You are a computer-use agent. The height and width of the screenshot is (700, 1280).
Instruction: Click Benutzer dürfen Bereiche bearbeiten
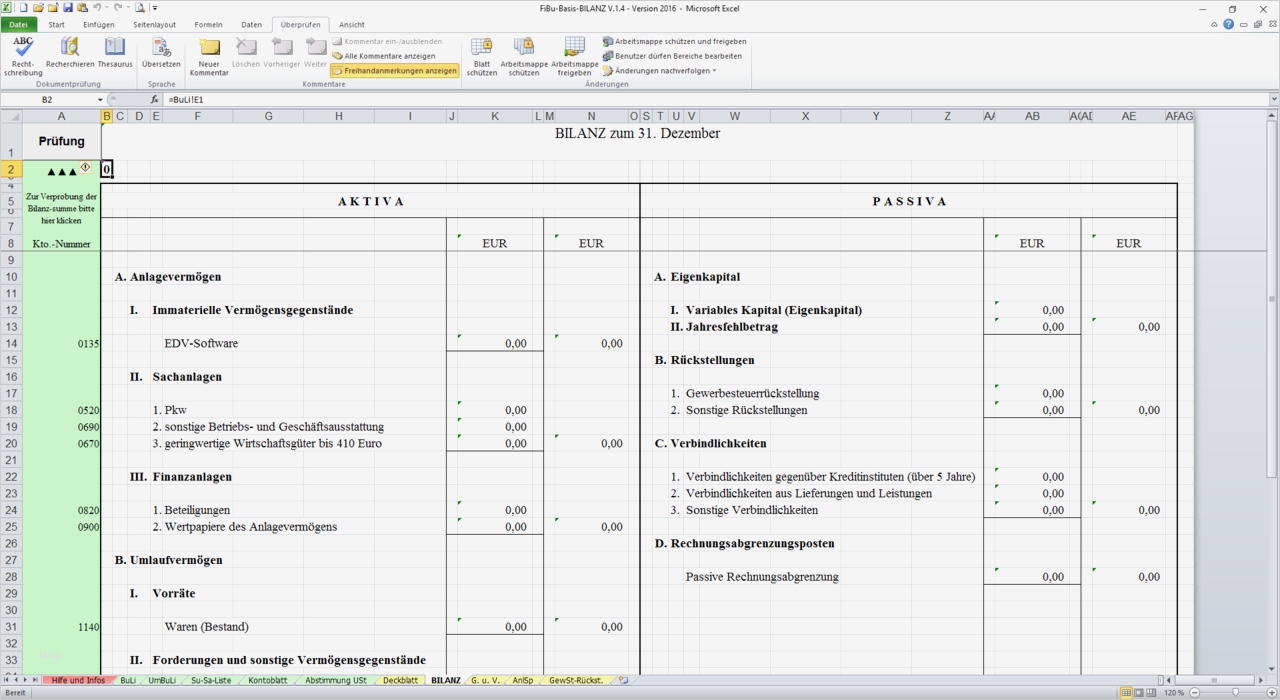click(x=672, y=56)
